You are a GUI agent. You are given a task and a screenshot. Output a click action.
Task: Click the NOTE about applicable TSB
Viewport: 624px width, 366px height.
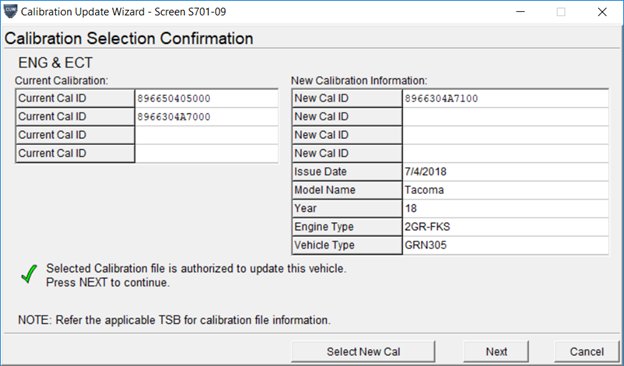pyautogui.click(x=174, y=320)
